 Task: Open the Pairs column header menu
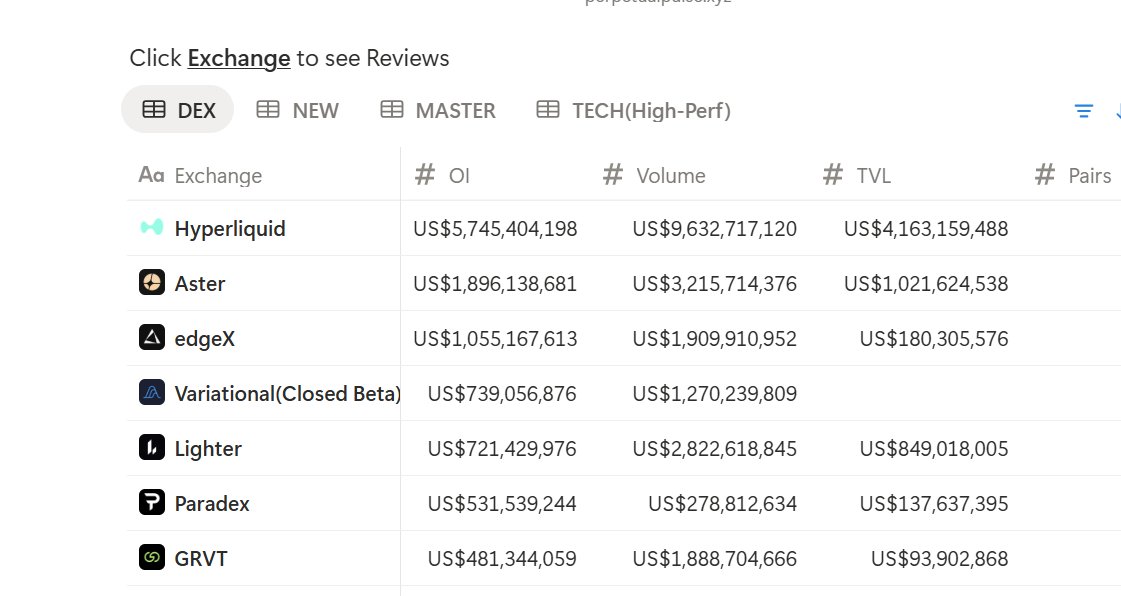(x=1088, y=176)
